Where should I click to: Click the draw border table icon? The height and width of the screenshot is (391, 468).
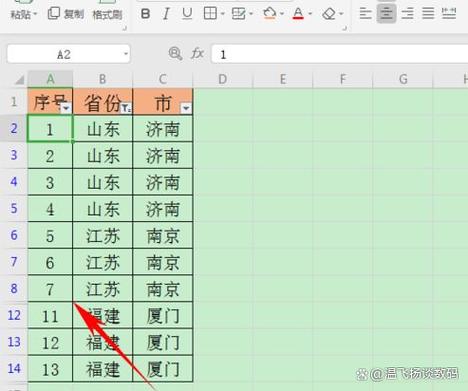pyautogui.click(x=238, y=14)
